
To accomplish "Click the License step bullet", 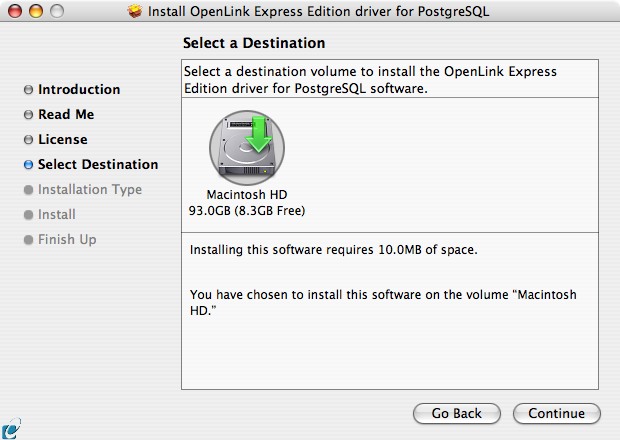I will pos(28,140).
